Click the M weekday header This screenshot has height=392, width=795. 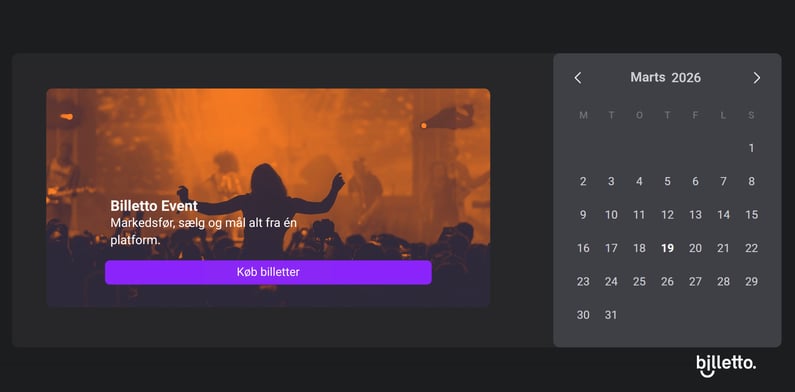(x=583, y=116)
